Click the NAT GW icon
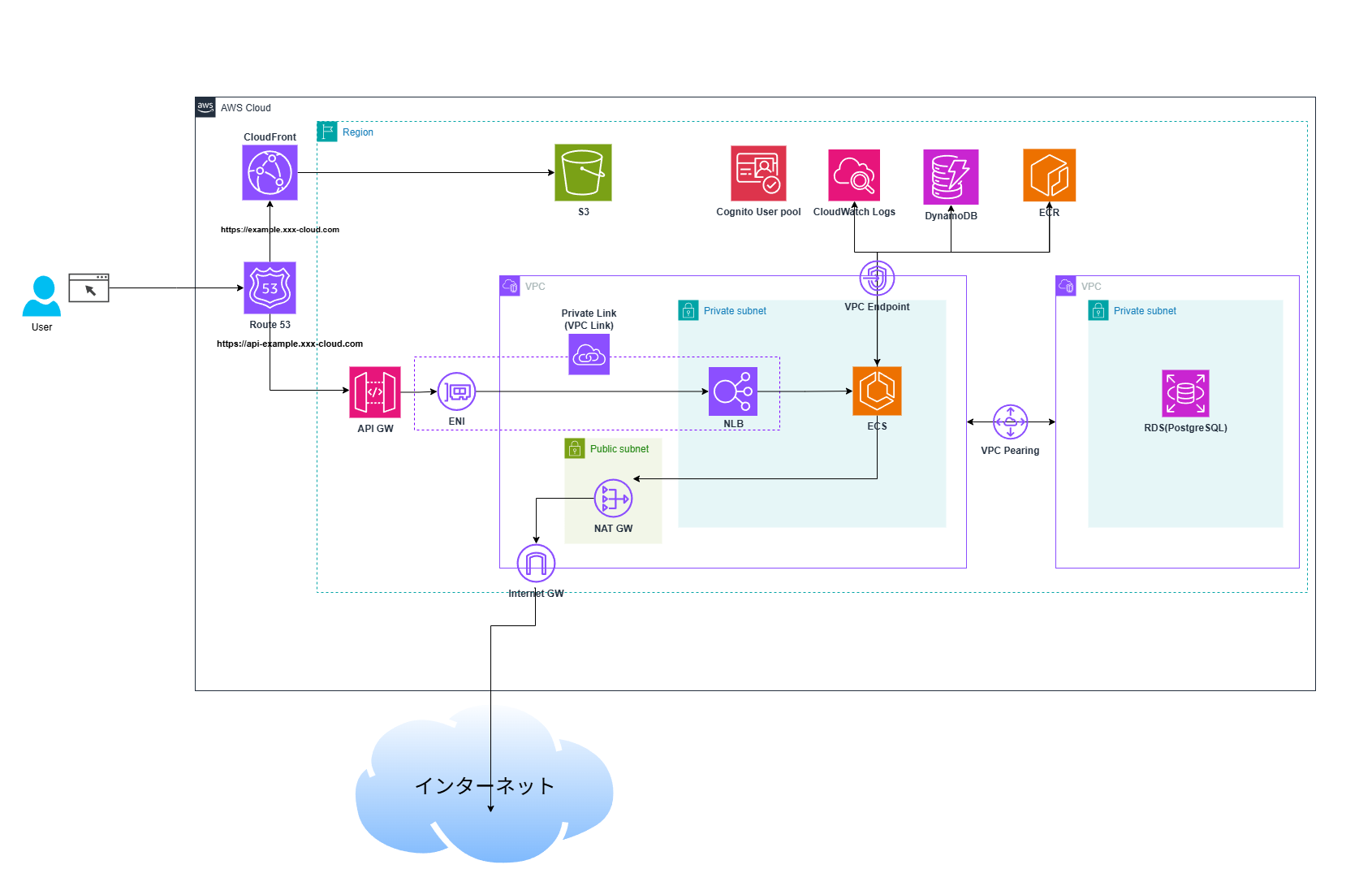This screenshot has height=869, width=1372. tap(613, 499)
